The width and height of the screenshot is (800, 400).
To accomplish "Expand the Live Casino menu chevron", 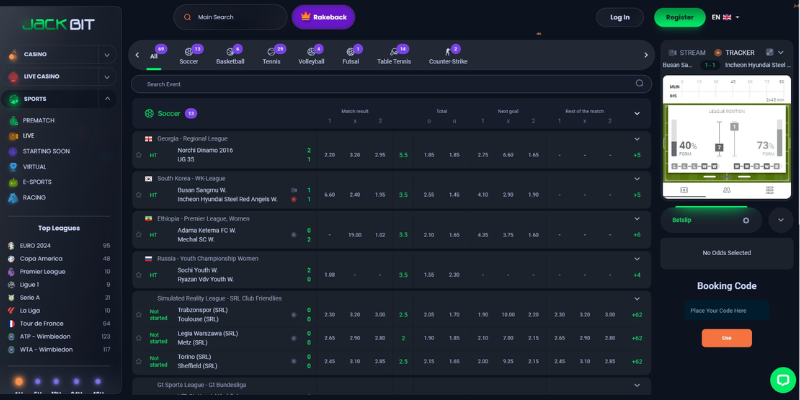I will (107, 77).
